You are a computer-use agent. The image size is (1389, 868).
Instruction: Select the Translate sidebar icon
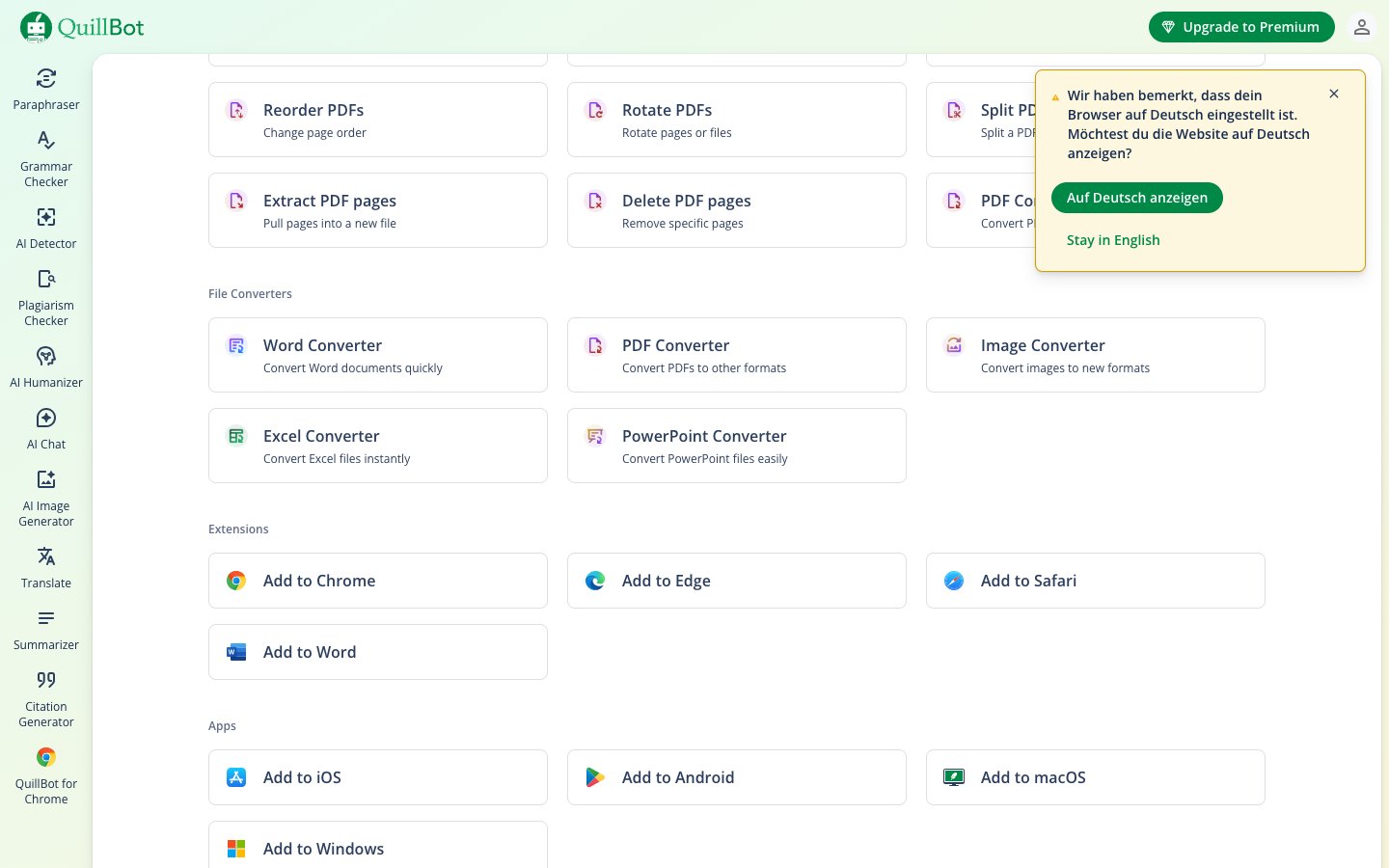(46, 567)
